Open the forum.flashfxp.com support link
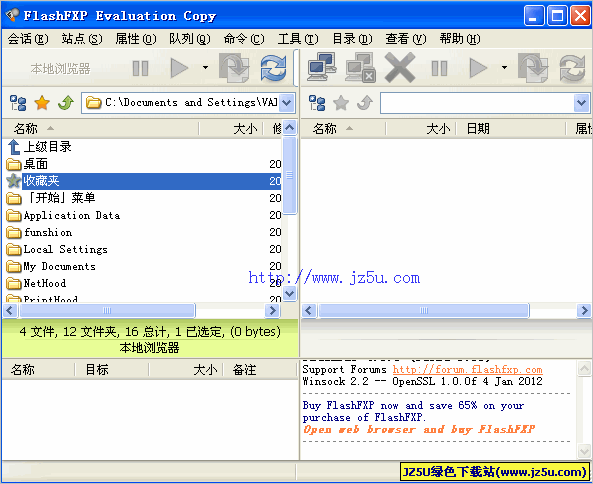Viewport: 593px width, 484px height. [467, 369]
